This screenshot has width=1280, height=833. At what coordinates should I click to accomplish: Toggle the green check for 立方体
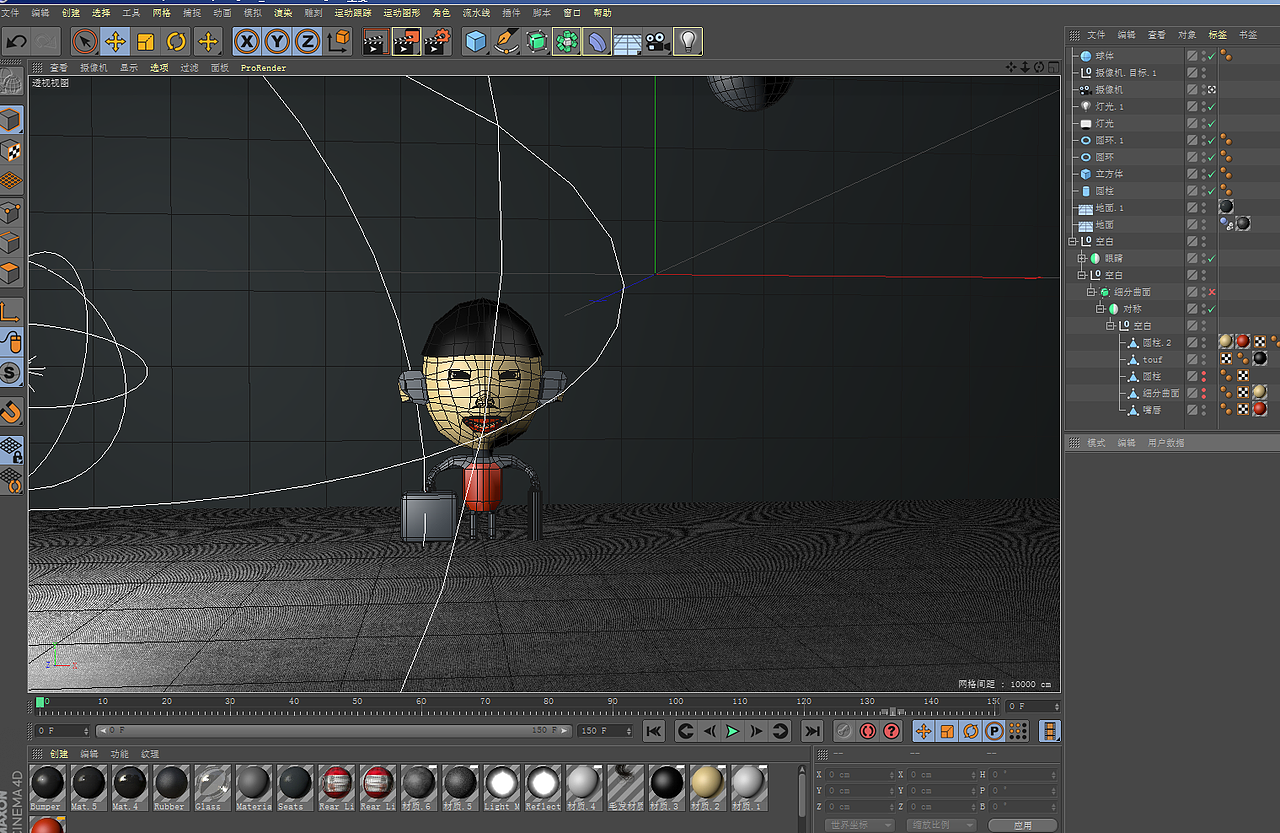[1212, 174]
